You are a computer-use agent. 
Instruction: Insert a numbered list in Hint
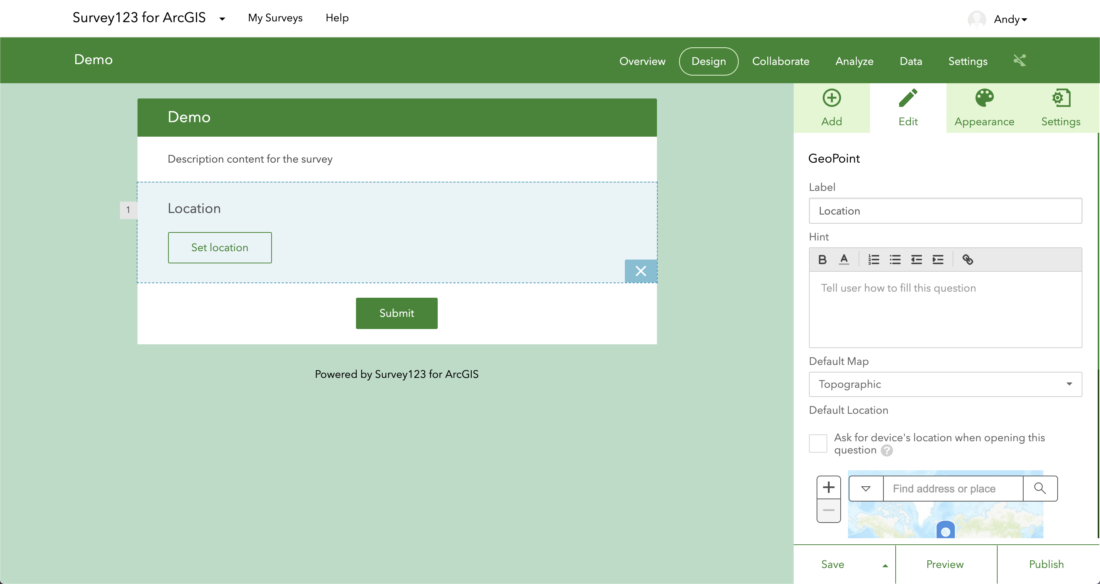pos(873,260)
